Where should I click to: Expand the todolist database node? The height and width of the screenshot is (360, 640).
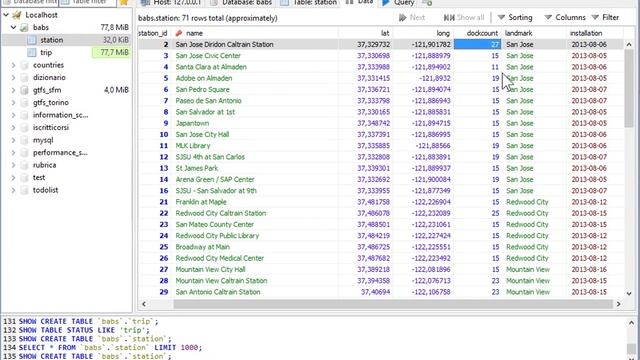13,190
